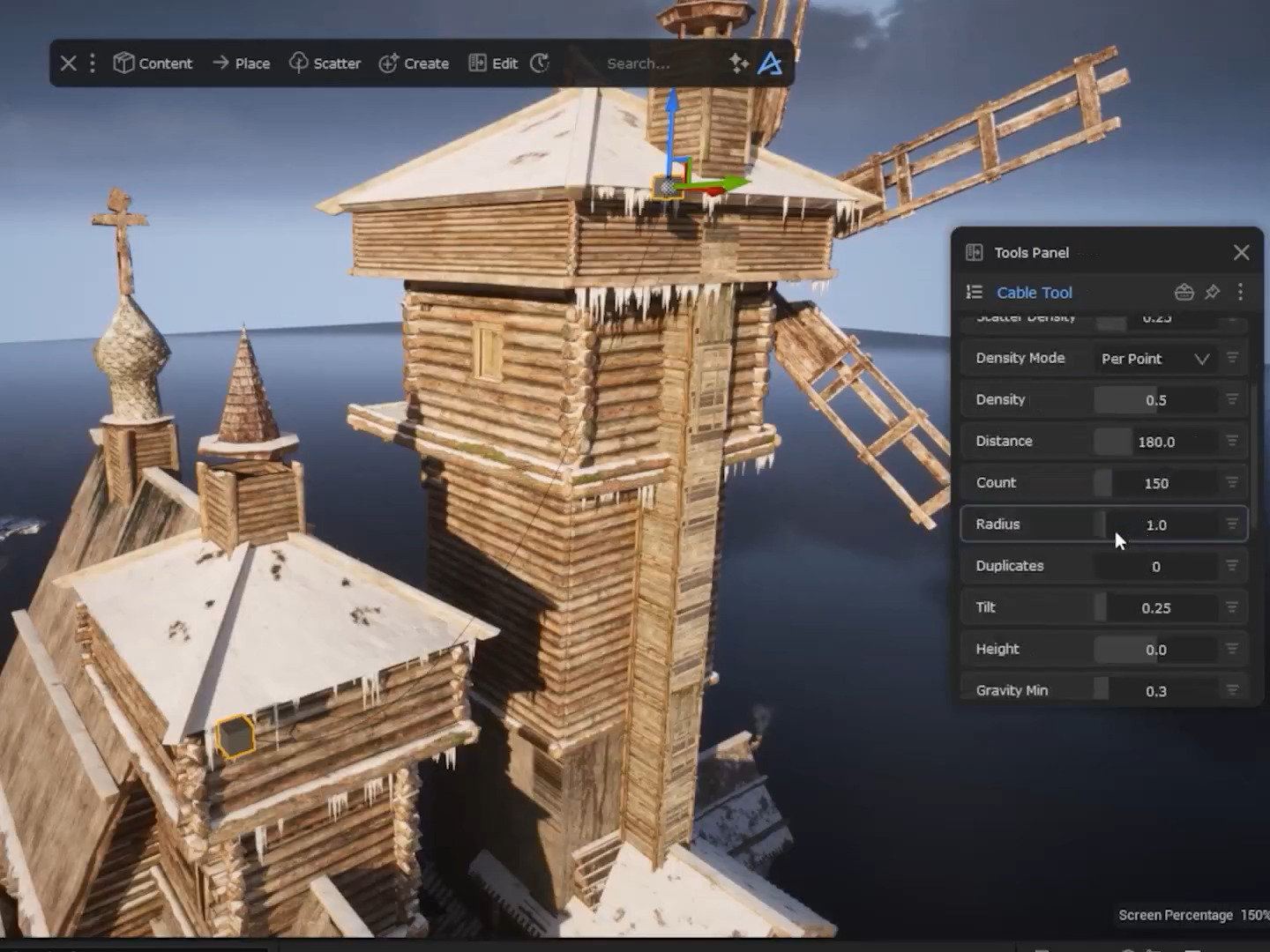Open Cable Tool three-dot options menu
The height and width of the screenshot is (952, 1270).
click(x=1240, y=293)
